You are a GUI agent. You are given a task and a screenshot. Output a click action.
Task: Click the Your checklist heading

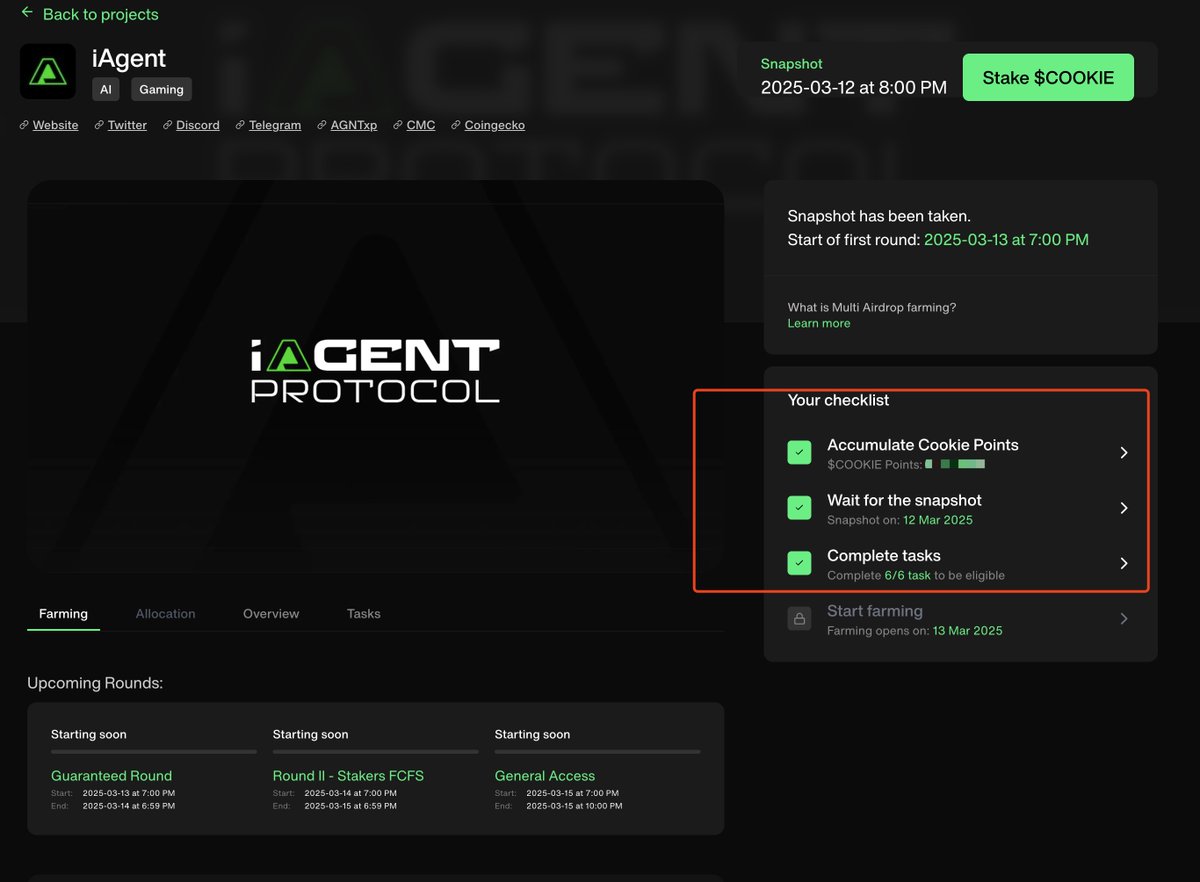coord(838,400)
